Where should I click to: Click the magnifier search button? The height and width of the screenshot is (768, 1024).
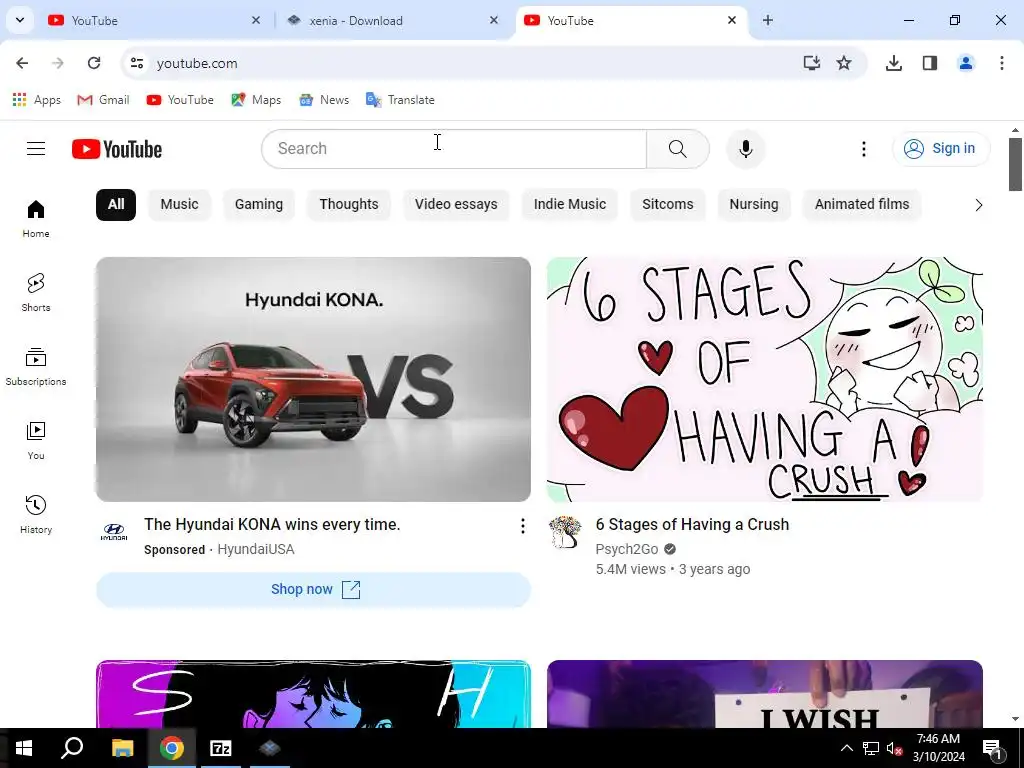tap(678, 149)
